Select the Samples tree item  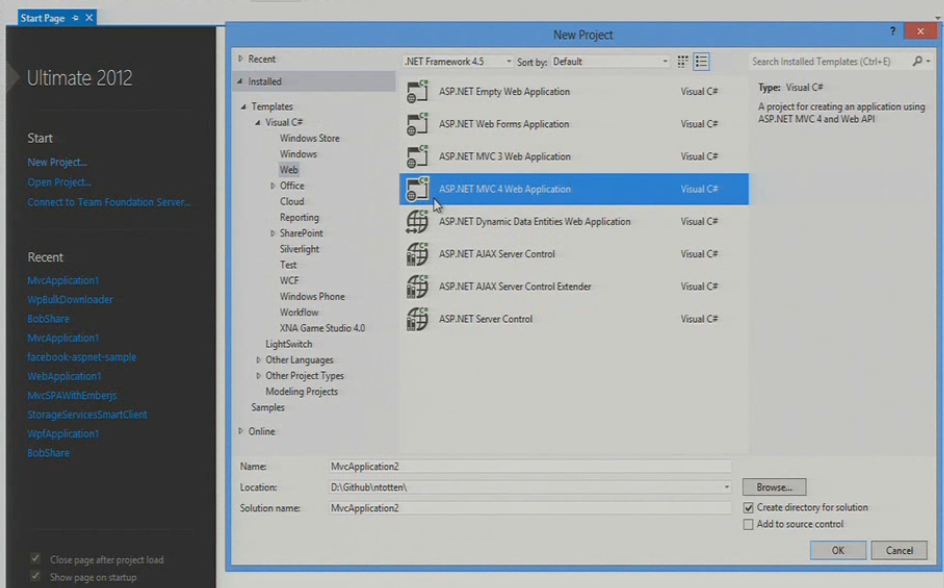[x=267, y=407]
